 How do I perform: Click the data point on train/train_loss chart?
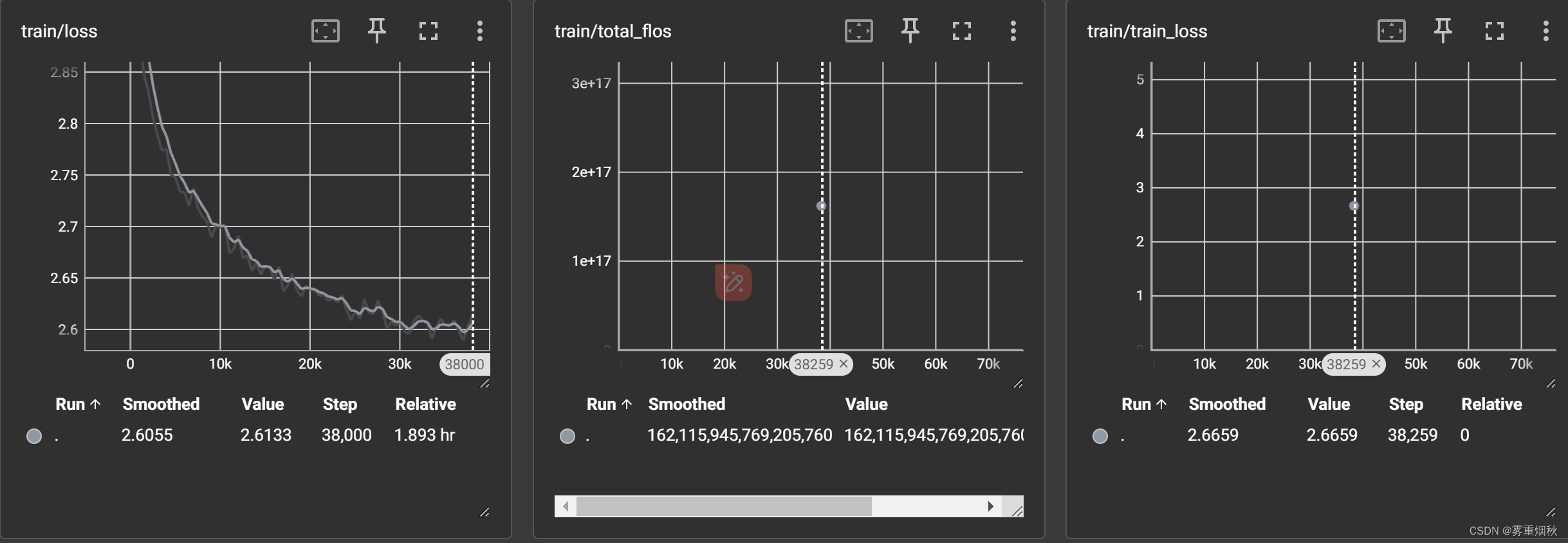tap(1354, 206)
